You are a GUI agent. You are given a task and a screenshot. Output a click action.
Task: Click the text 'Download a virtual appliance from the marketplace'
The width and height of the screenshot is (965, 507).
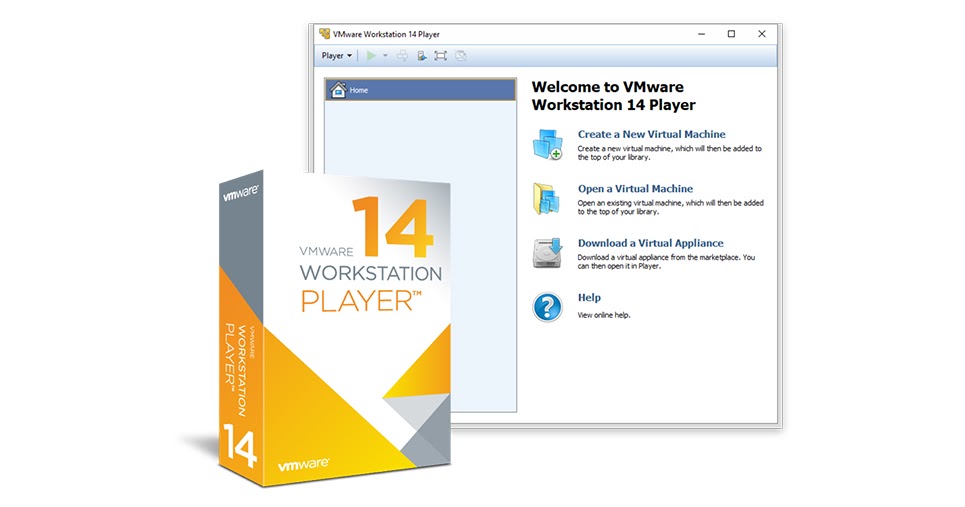click(658, 257)
